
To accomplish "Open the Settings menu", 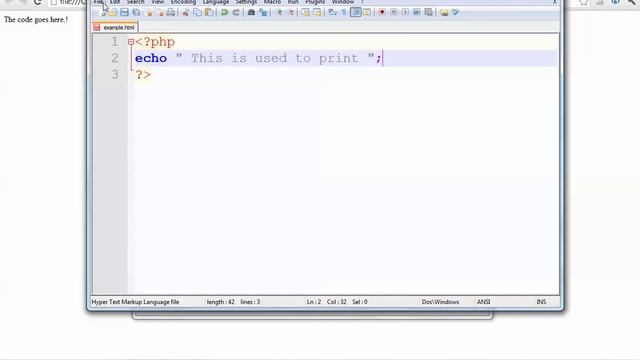I will point(247,2).
